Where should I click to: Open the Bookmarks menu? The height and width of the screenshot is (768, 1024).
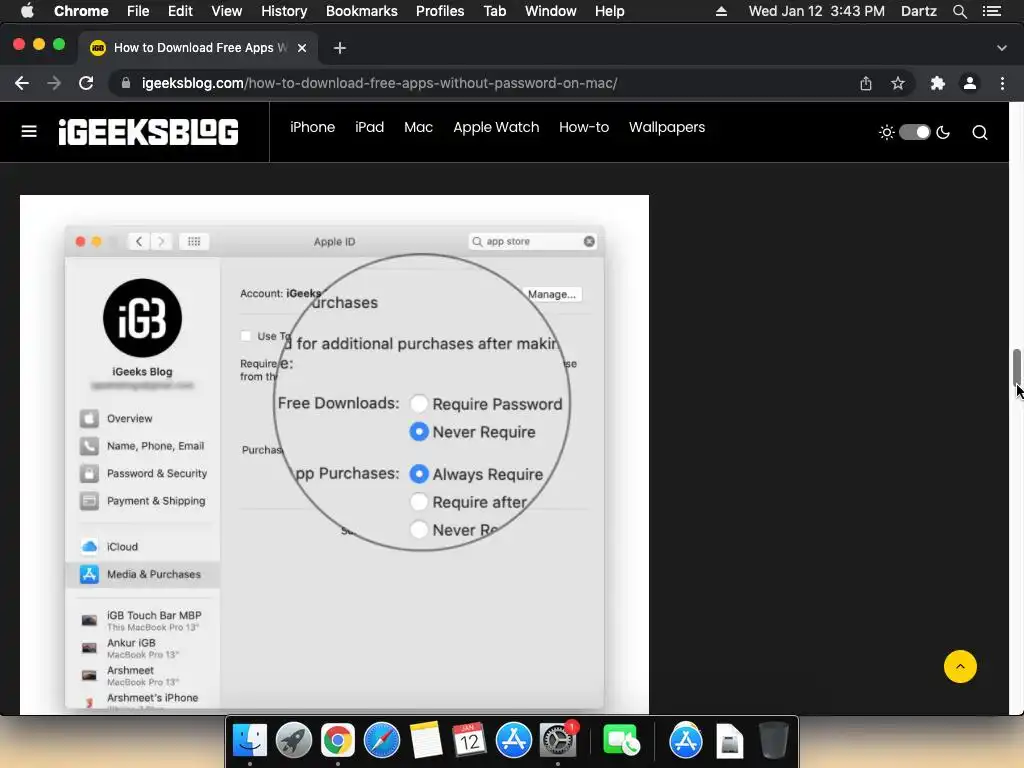(362, 11)
